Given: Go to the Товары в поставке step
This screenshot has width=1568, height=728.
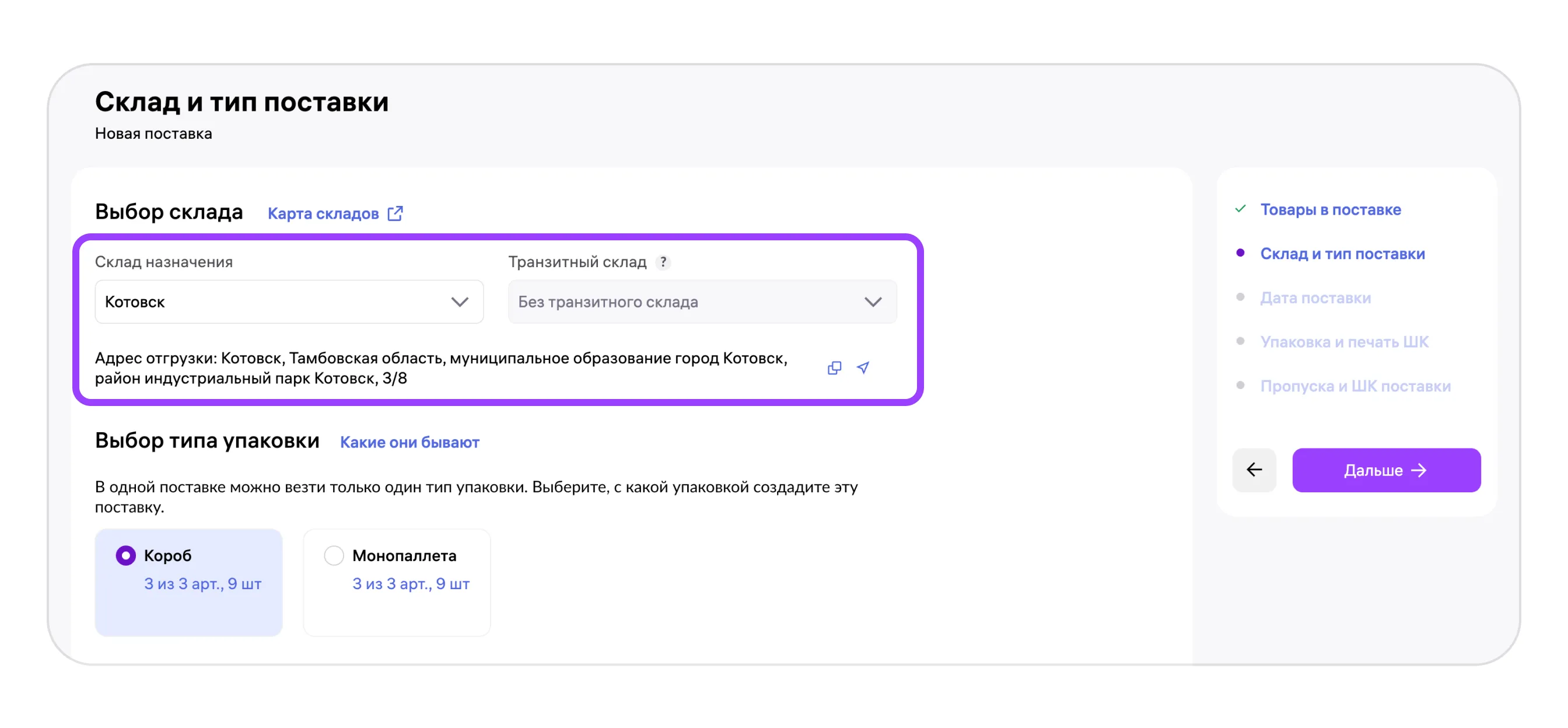Looking at the screenshot, I should coord(1330,209).
